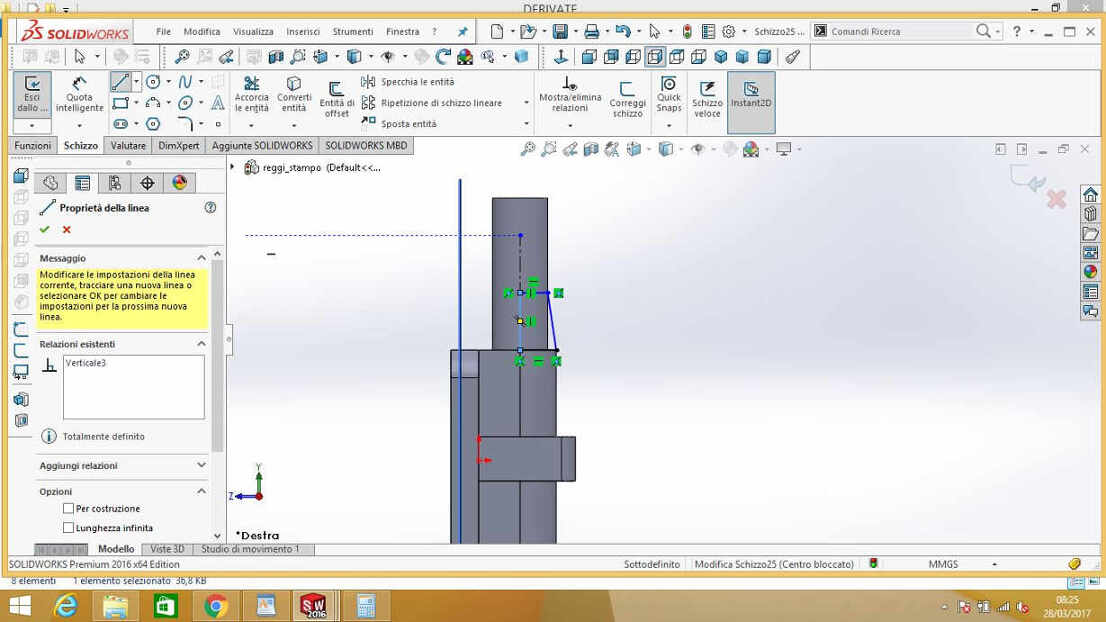
Task: Select the Text sketch tool
Action: tap(218, 103)
